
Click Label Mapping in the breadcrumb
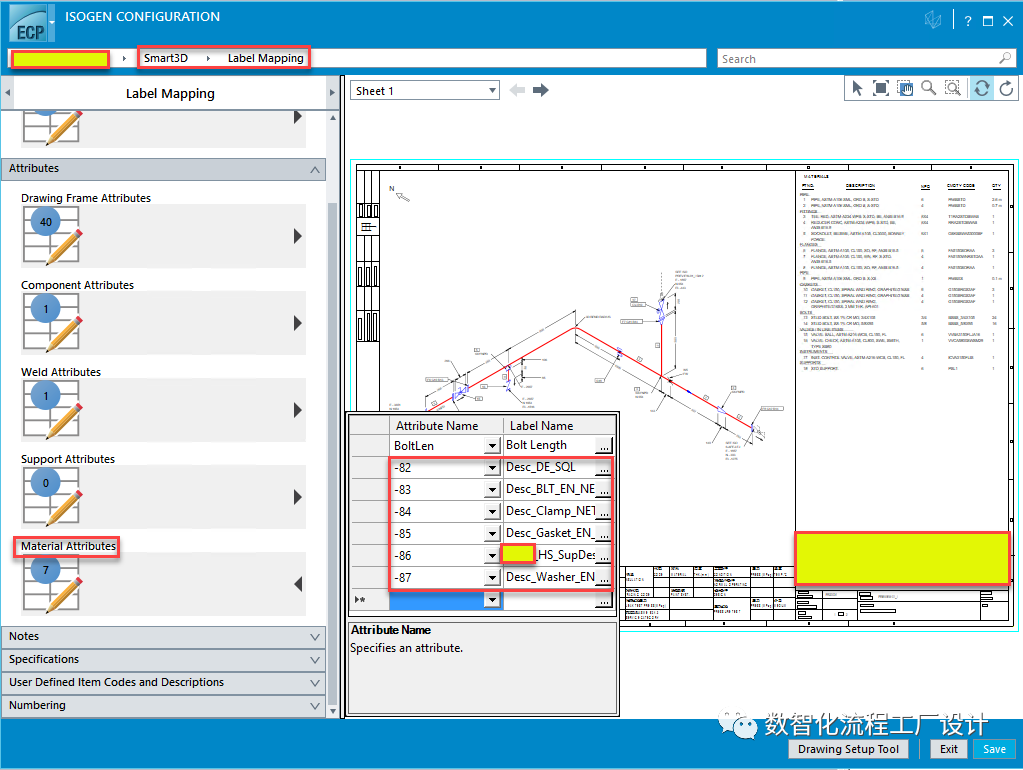click(x=266, y=58)
